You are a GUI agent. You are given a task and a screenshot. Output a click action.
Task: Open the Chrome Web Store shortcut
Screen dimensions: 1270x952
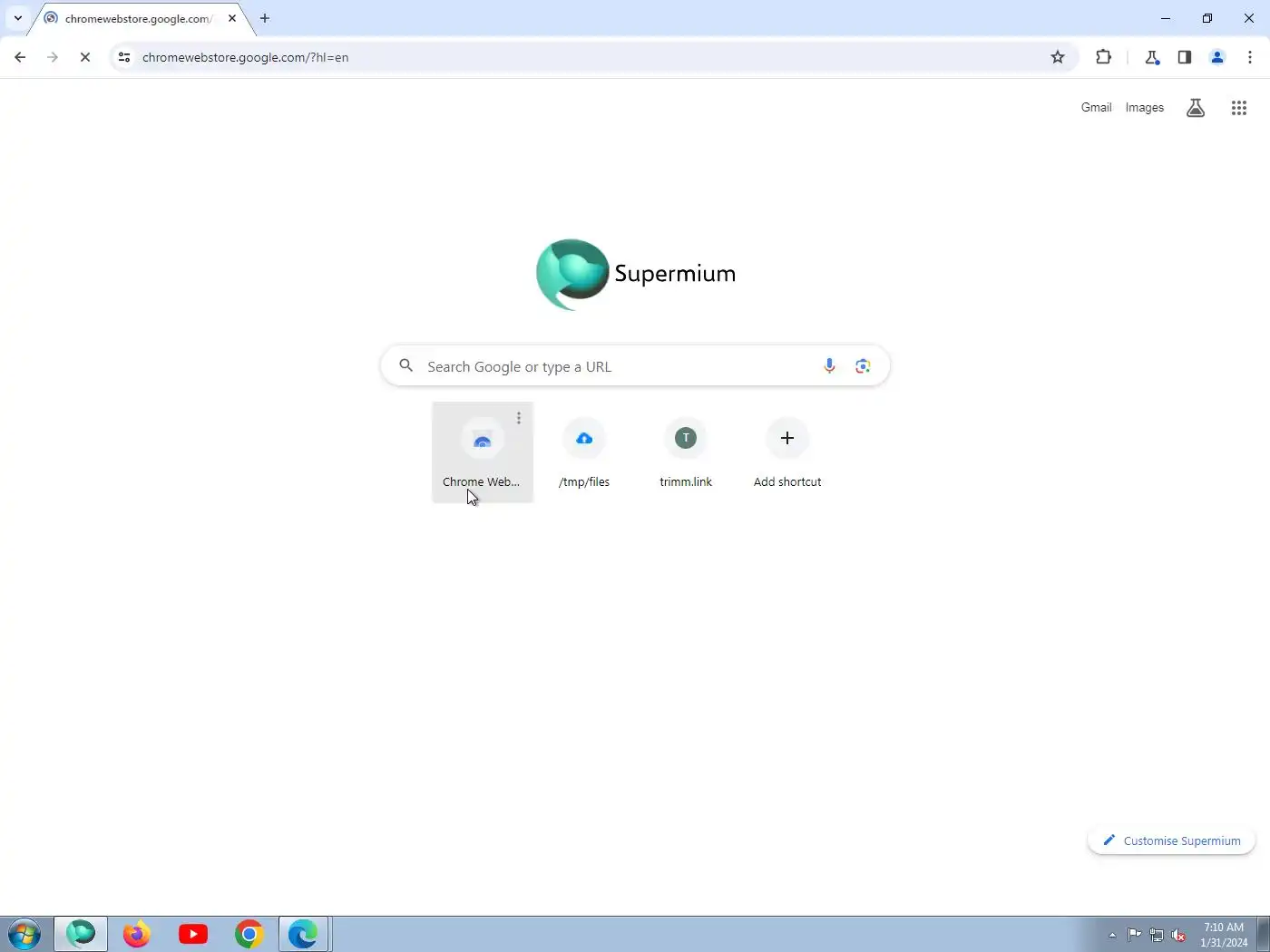tap(482, 452)
